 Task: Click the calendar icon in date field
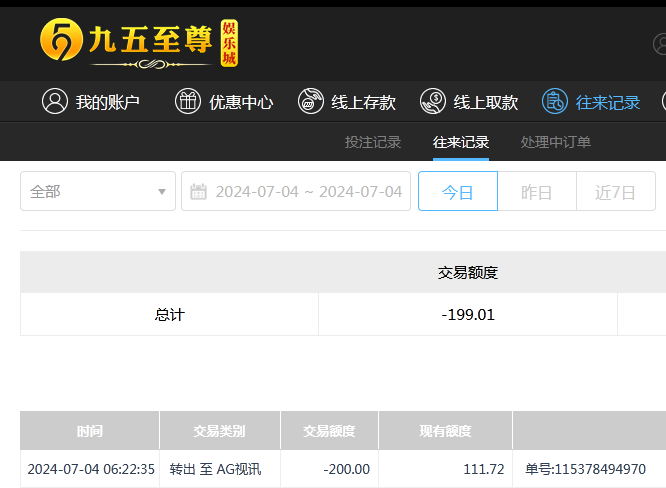pos(198,192)
